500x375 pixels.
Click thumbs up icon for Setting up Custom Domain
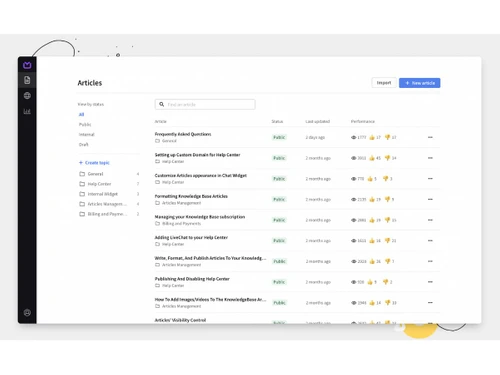pyautogui.click(x=372, y=158)
